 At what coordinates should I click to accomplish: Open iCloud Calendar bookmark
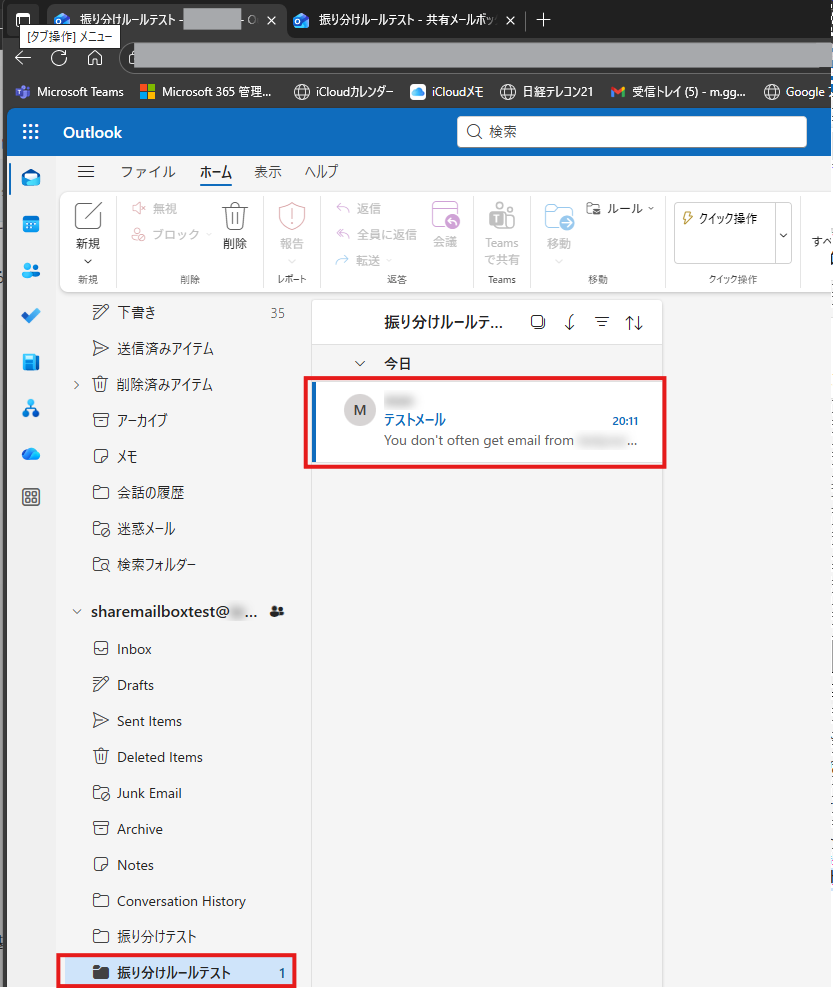point(344,92)
